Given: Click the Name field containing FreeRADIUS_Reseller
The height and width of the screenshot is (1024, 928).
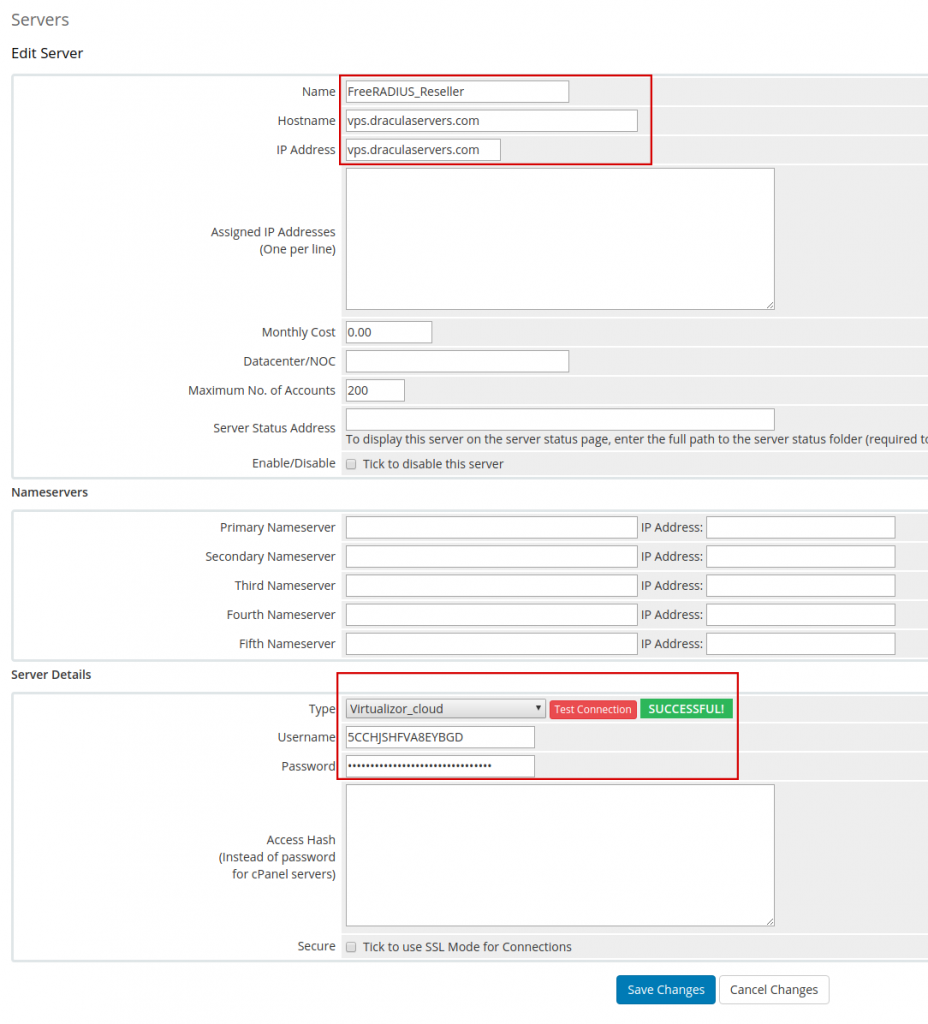Looking at the screenshot, I should [x=457, y=91].
